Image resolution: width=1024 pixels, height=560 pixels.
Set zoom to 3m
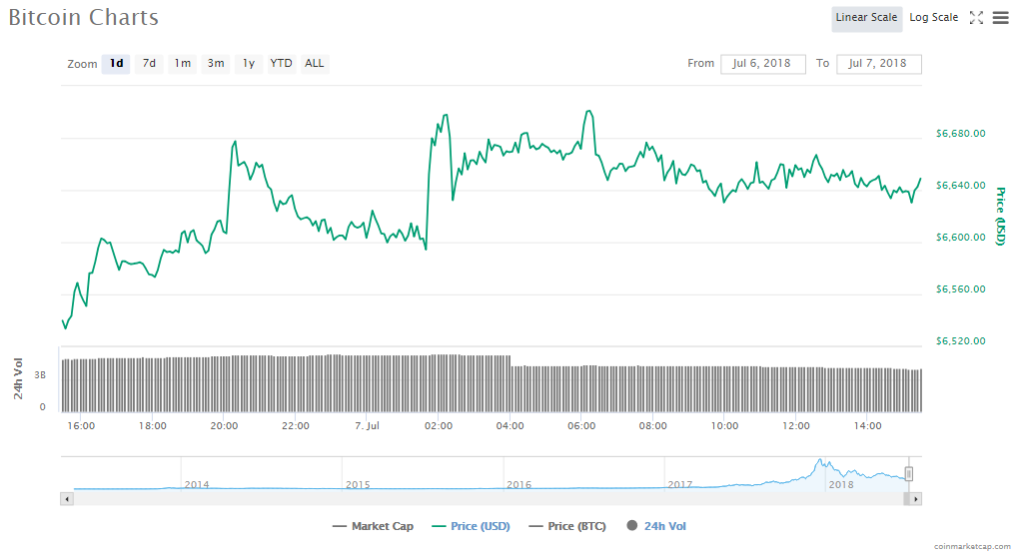(215, 64)
